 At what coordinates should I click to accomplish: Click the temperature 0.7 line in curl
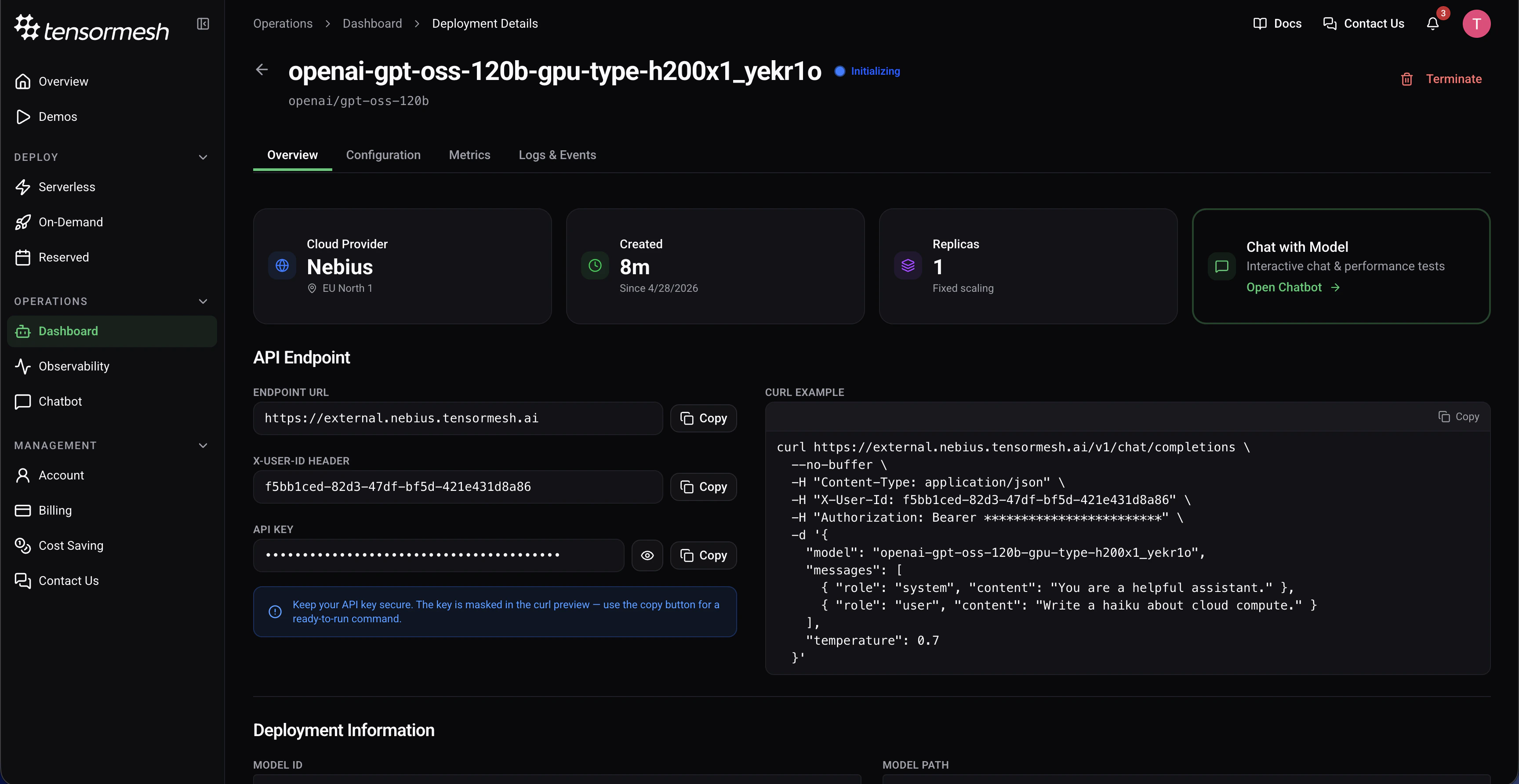pos(873,641)
